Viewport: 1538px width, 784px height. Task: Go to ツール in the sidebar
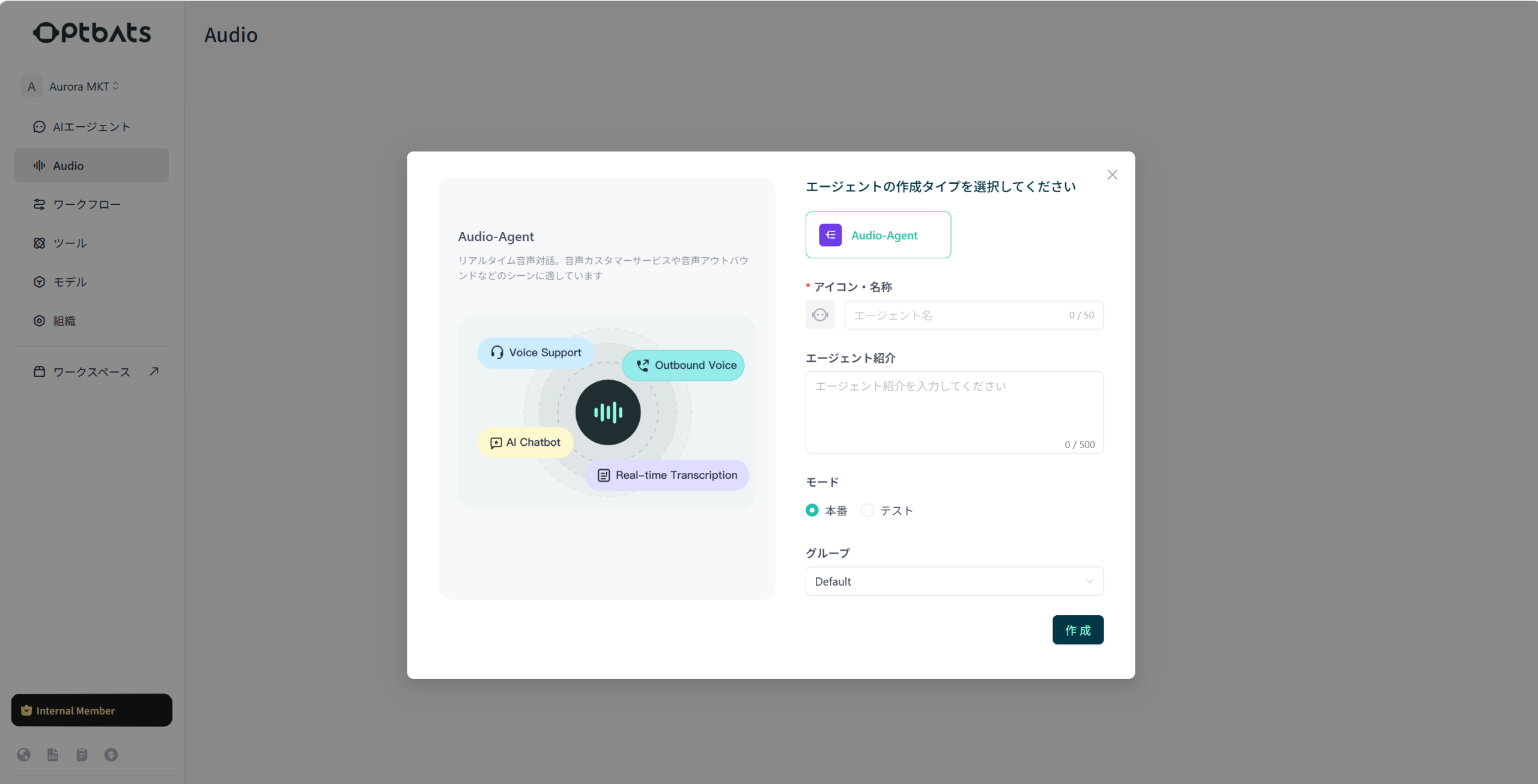point(91,243)
